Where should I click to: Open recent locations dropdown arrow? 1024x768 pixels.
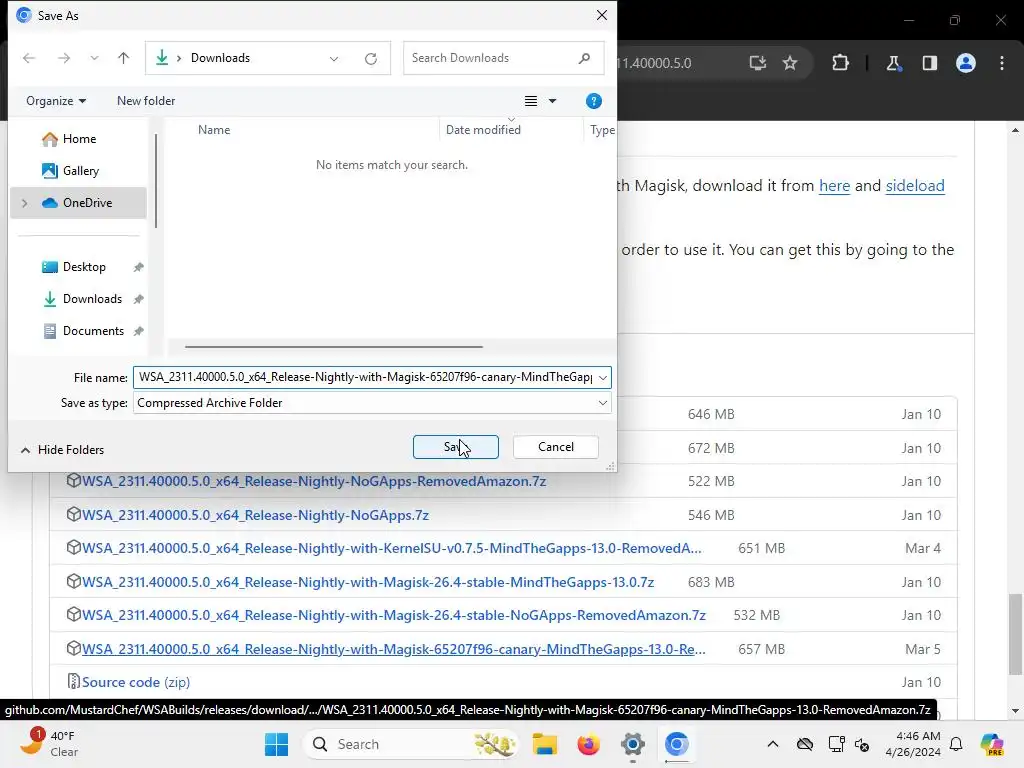coord(94,58)
